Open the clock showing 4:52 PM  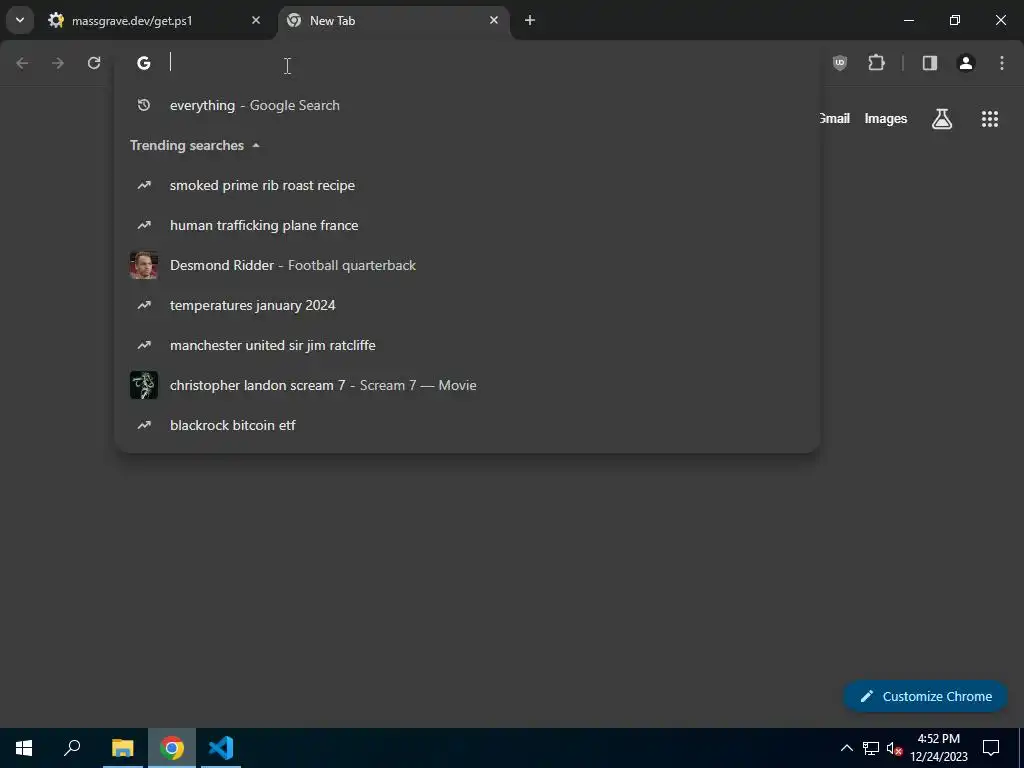(x=938, y=748)
